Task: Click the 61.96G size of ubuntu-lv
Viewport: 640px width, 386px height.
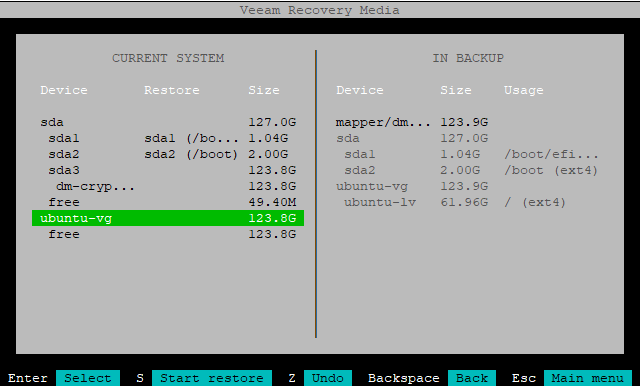Action: 464,202
